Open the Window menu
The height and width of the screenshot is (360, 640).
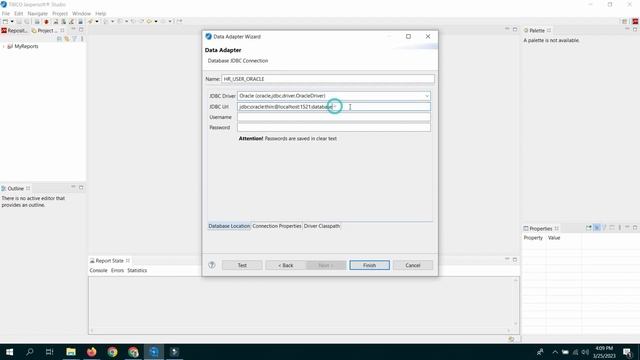point(81,13)
